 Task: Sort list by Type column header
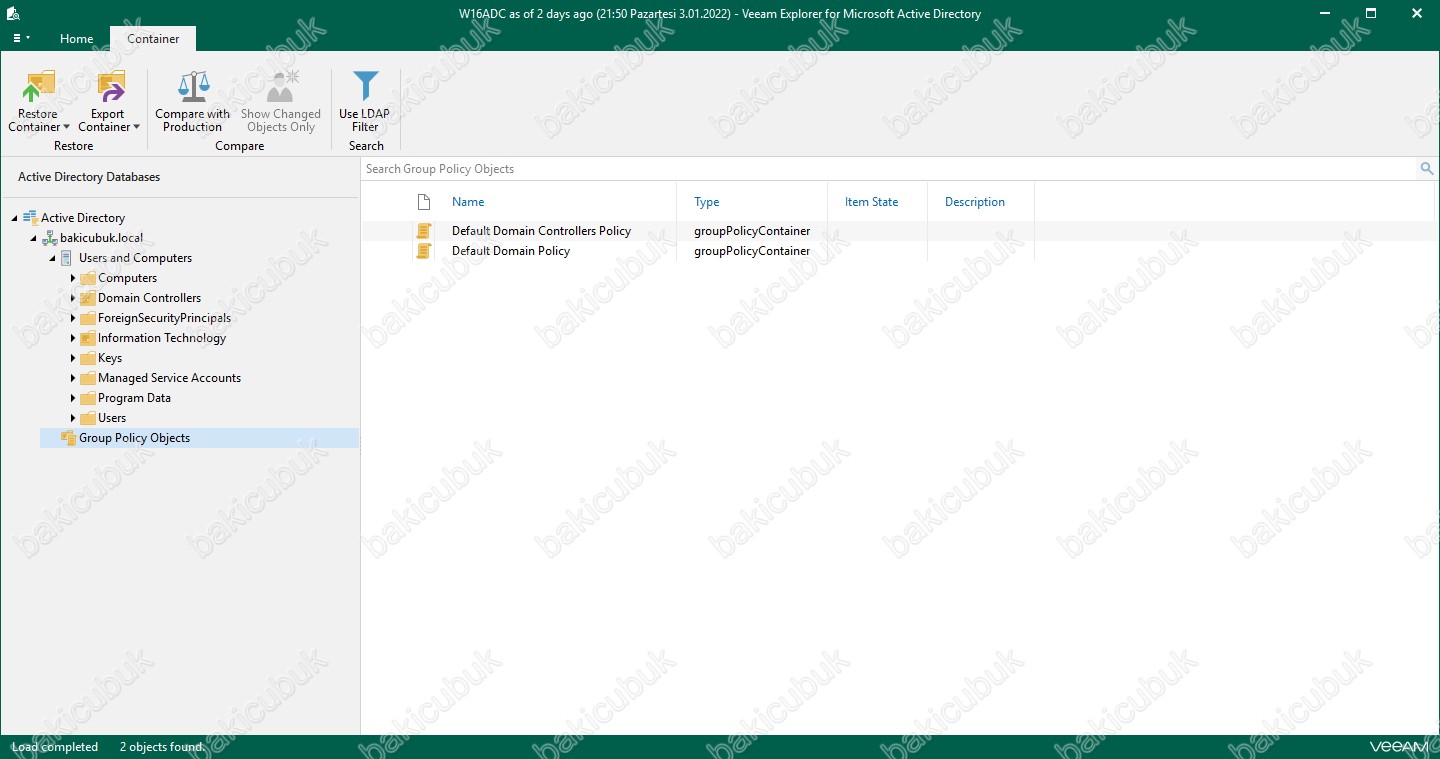706,202
